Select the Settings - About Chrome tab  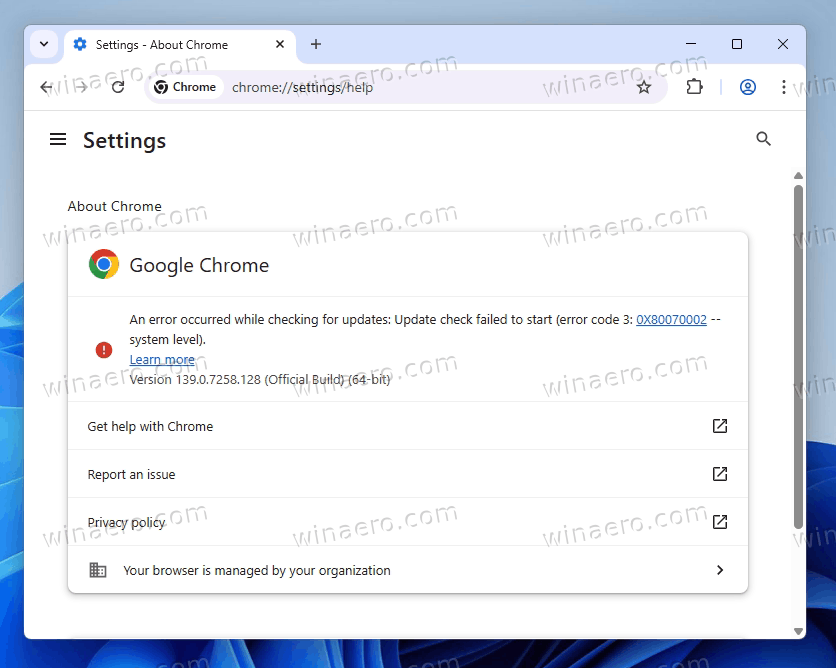coord(180,45)
